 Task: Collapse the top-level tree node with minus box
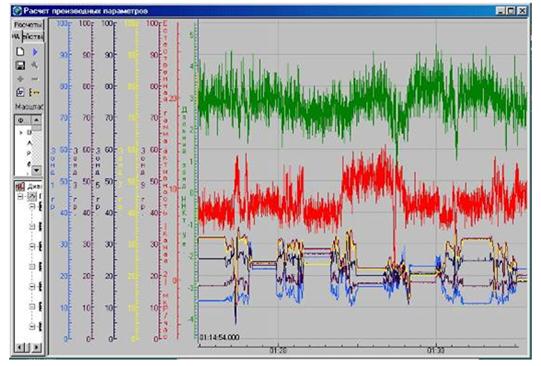(x=20, y=197)
